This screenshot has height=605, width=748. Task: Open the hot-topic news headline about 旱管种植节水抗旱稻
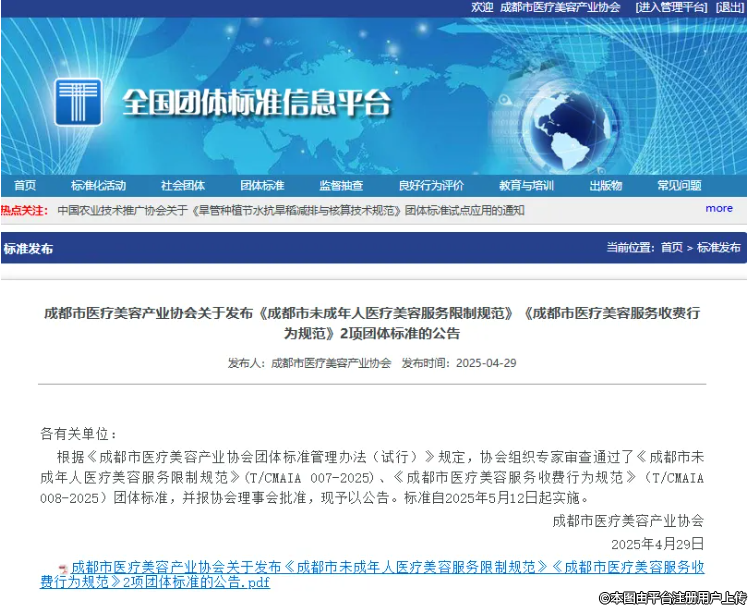(x=290, y=210)
